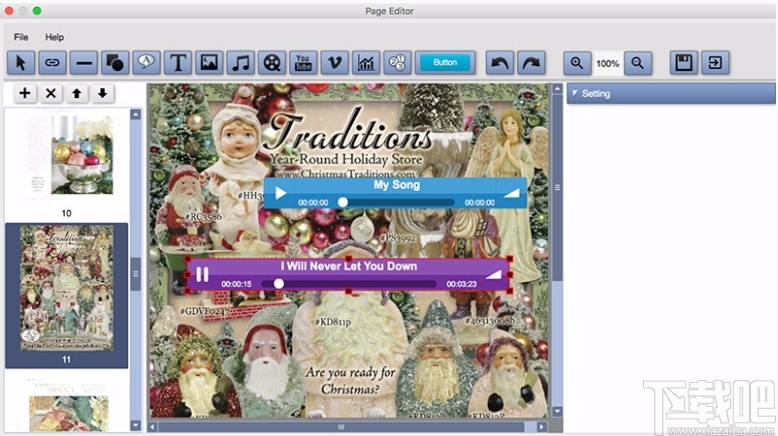
Task: Click the canvas horizontal scrollbar handle
Action: pyautogui.click(x=341, y=427)
